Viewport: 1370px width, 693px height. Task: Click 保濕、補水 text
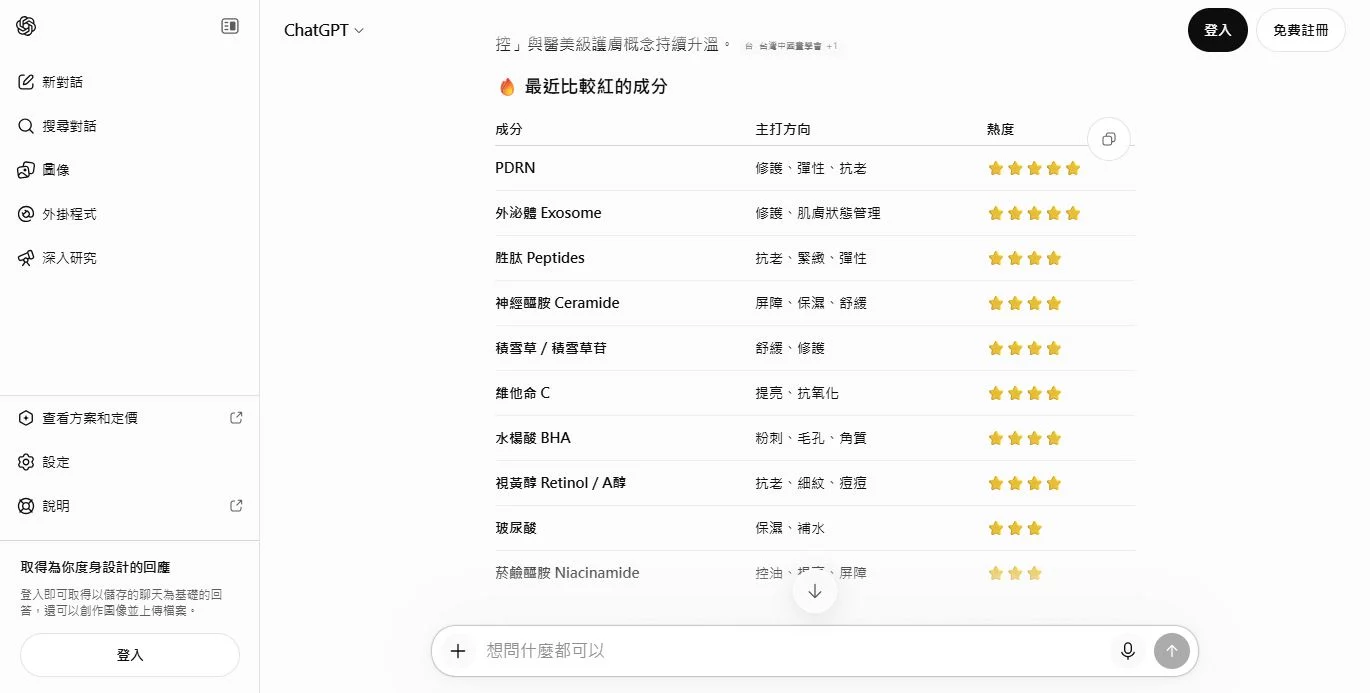pyautogui.click(x=790, y=528)
